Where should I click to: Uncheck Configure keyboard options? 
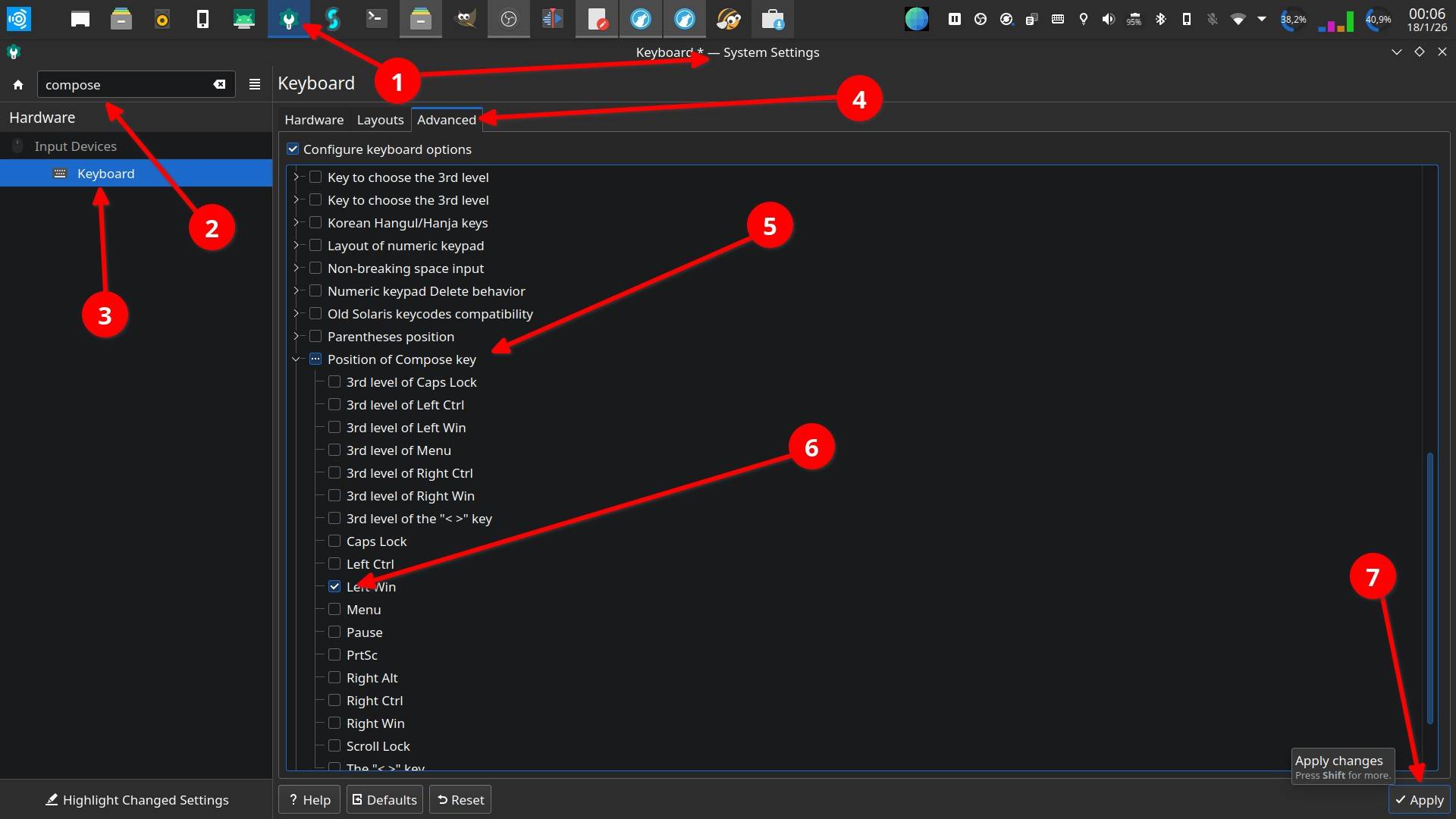pos(293,149)
